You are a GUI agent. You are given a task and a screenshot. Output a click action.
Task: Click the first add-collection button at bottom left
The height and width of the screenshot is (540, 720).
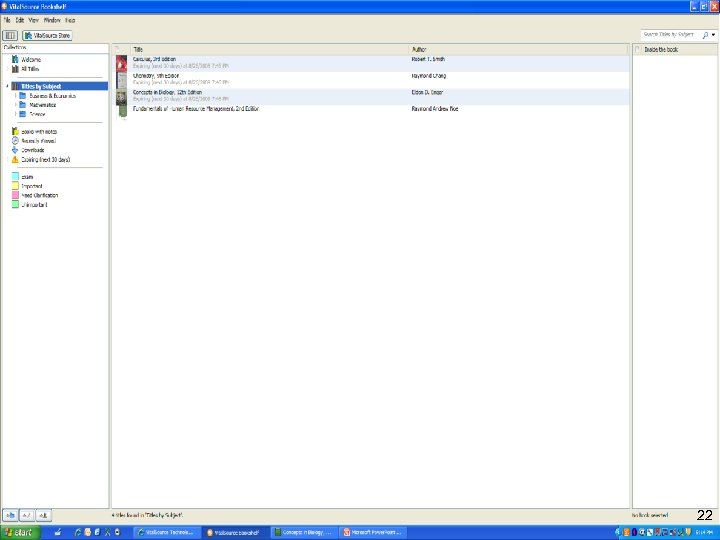pyautogui.click(x=10, y=516)
